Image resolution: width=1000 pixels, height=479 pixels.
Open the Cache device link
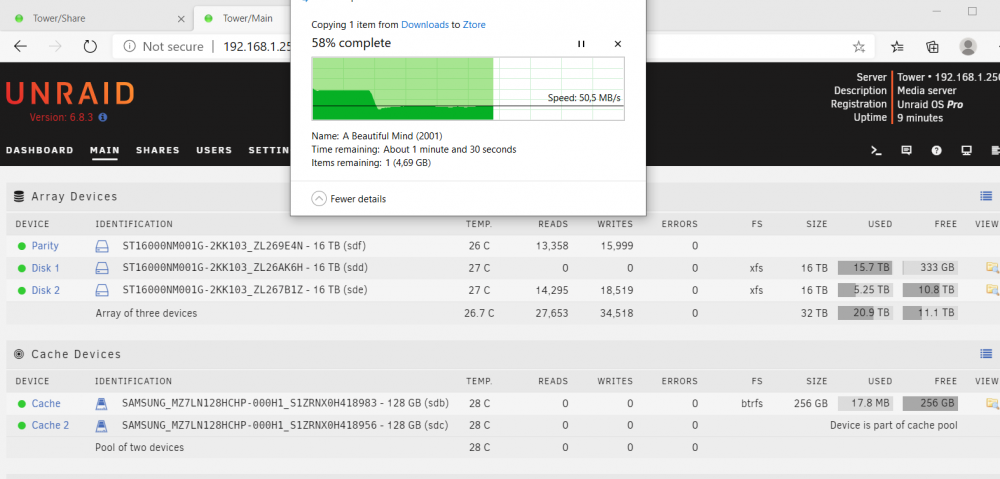tap(46, 403)
